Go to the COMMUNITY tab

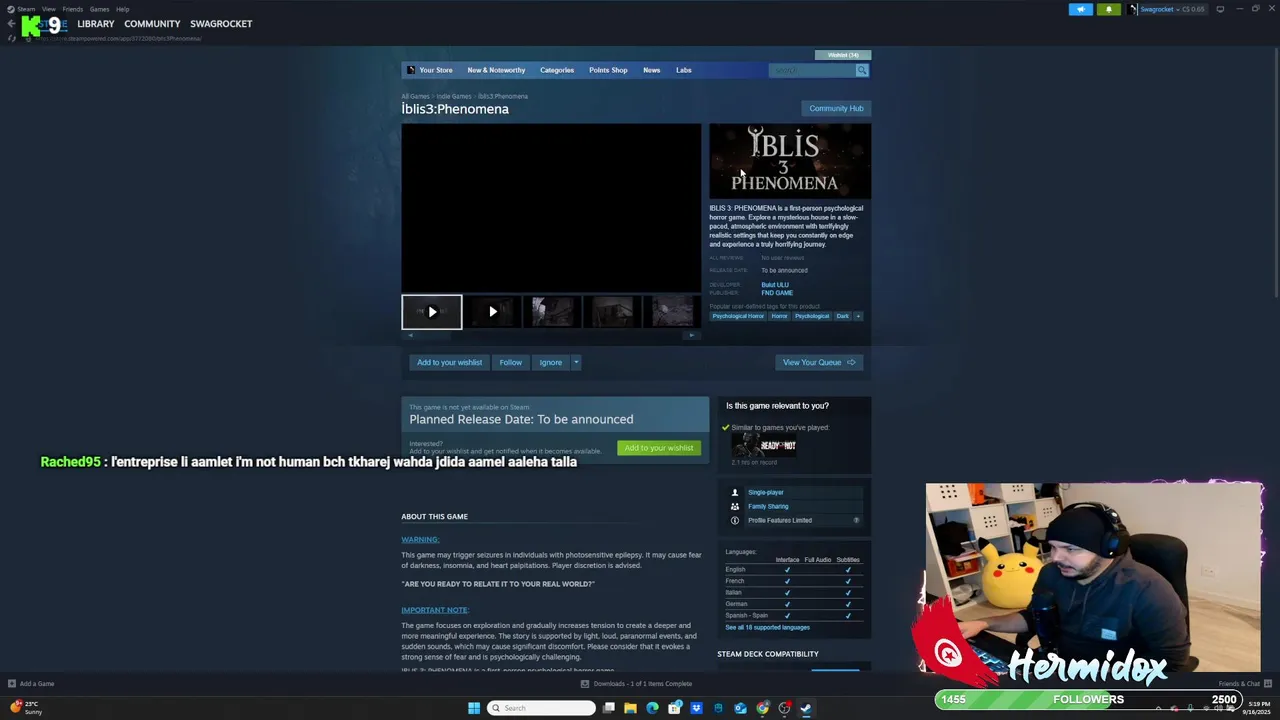click(x=152, y=24)
